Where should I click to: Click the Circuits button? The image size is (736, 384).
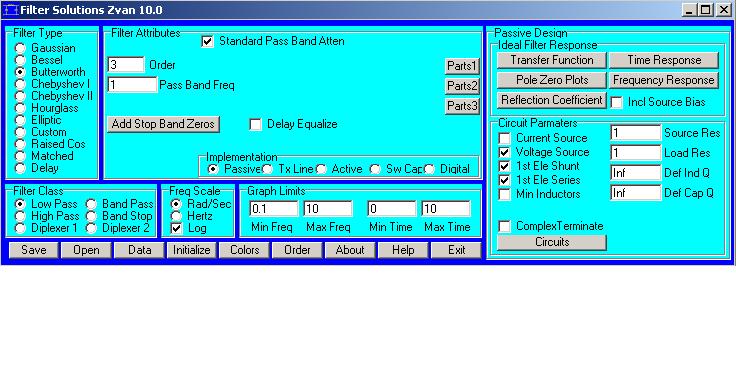click(x=552, y=242)
